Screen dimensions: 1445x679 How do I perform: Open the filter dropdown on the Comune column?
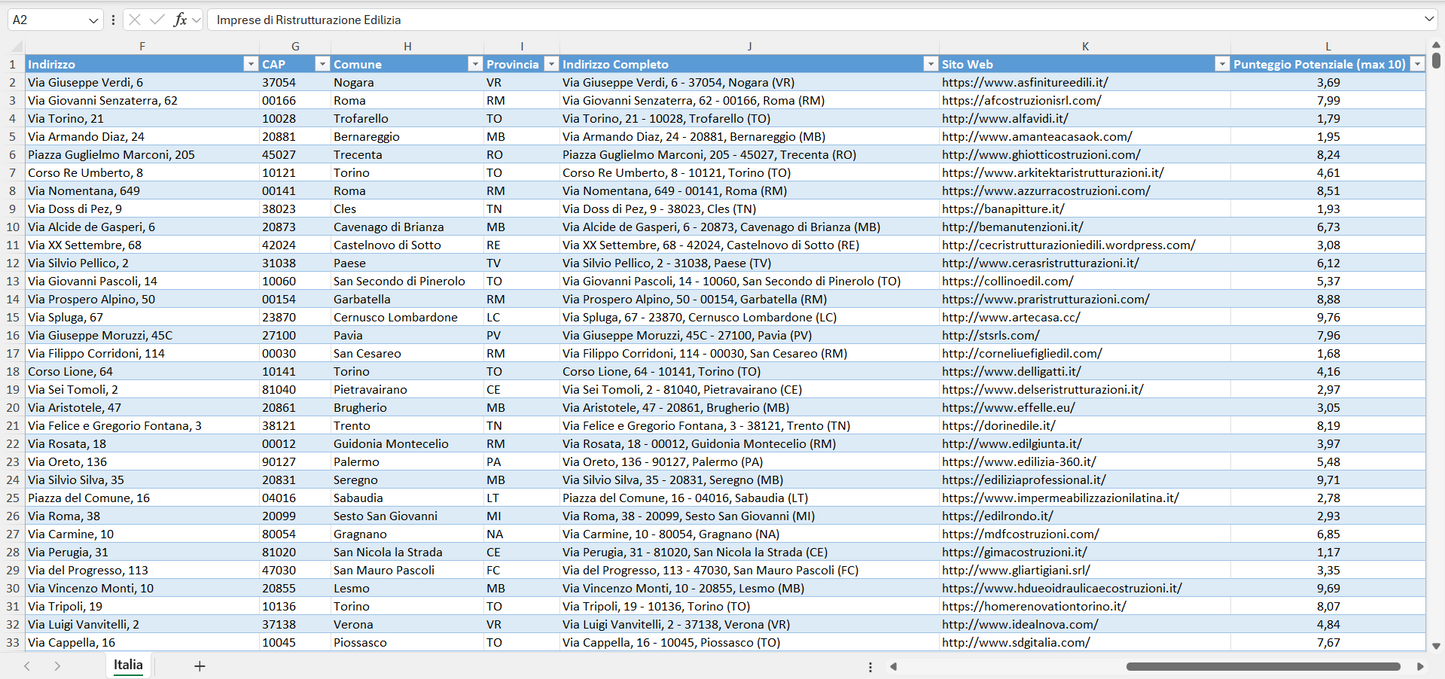tap(475, 63)
